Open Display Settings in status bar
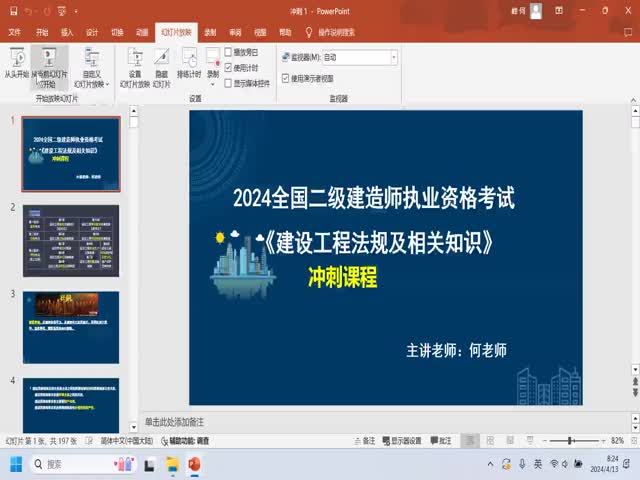Image resolution: width=640 pixels, height=480 pixels. [x=402, y=441]
